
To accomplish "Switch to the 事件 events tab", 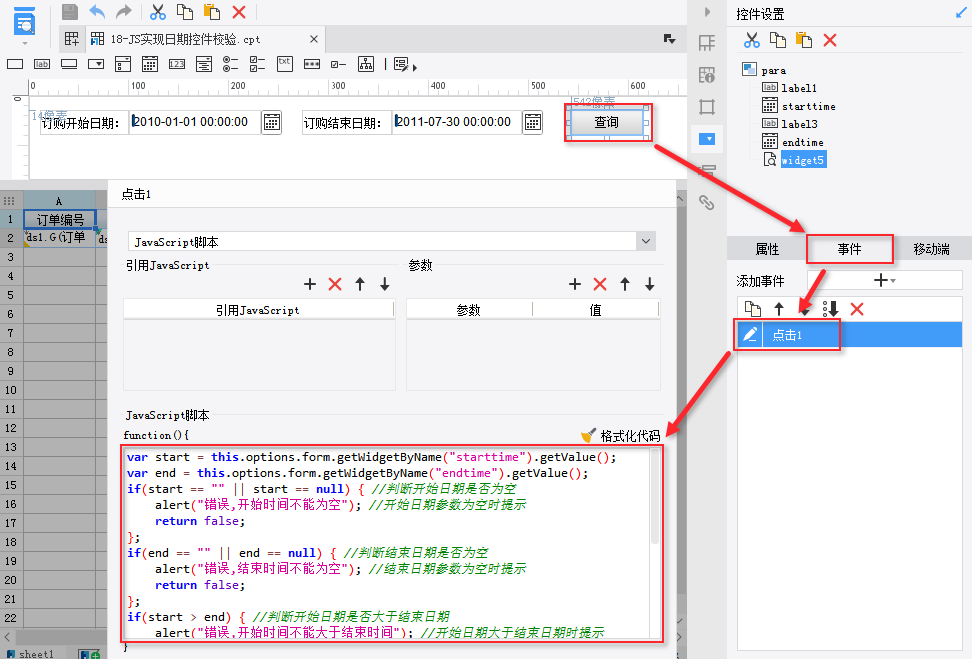I will coord(849,249).
